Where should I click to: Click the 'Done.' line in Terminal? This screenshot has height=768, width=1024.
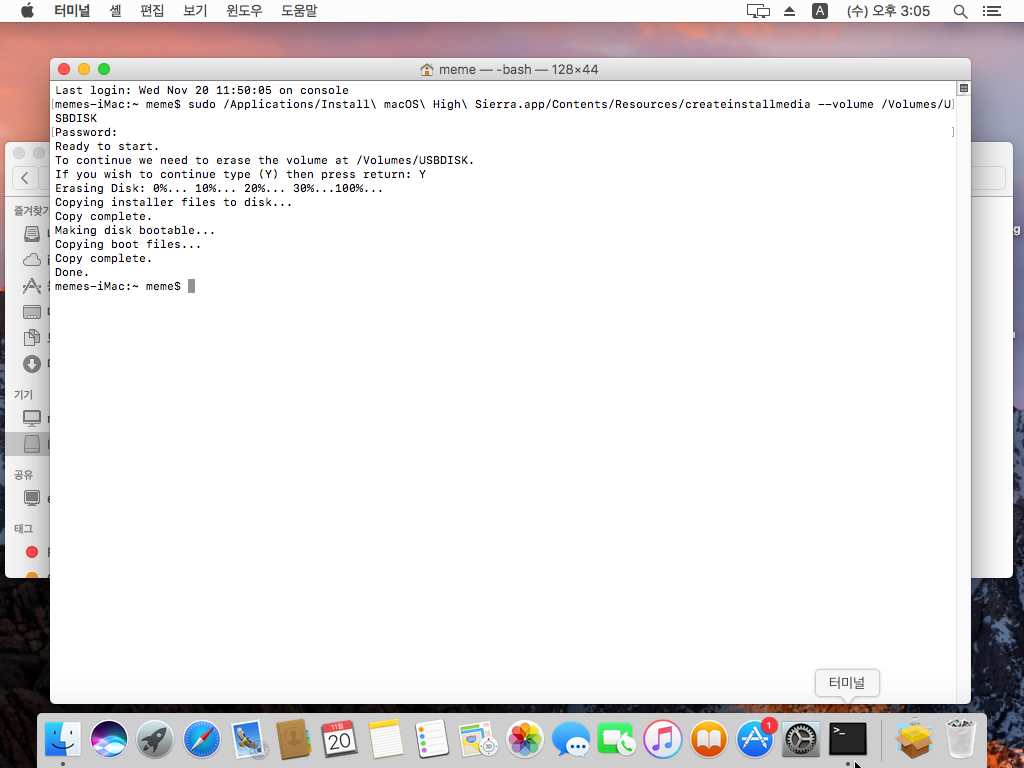click(72, 272)
